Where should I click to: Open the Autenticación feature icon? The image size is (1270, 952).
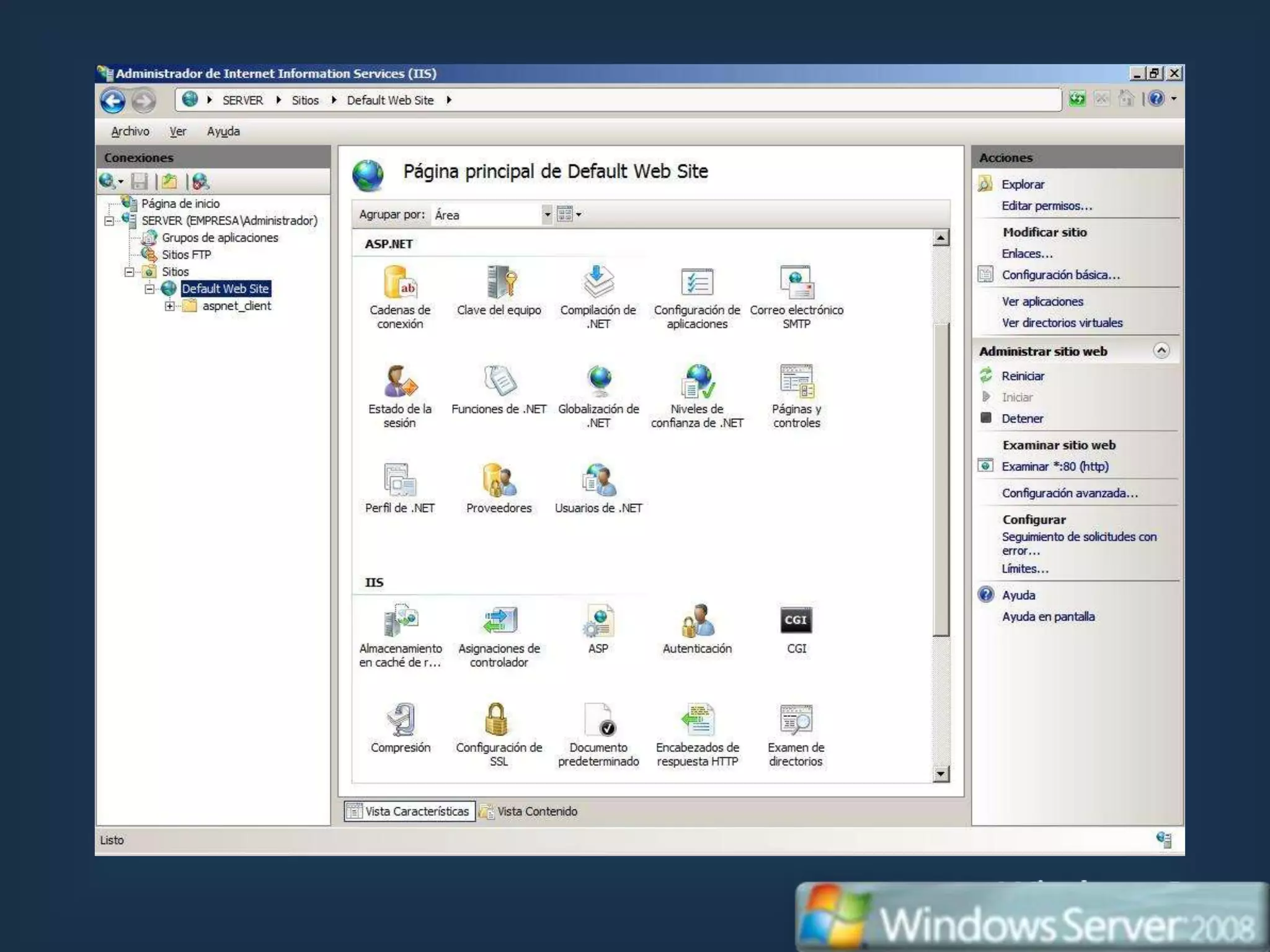(x=697, y=621)
